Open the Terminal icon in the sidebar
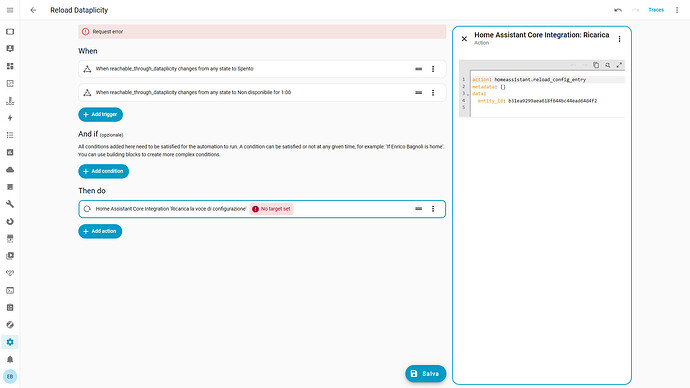The image size is (690, 388). (x=10, y=290)
